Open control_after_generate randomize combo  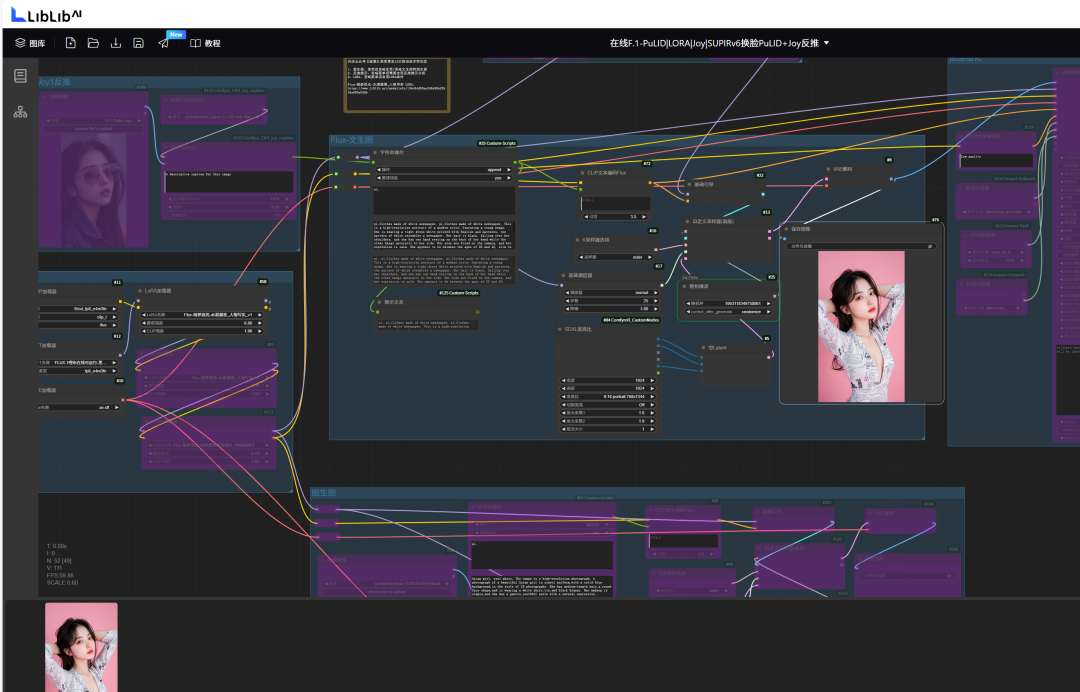point(729,312)
